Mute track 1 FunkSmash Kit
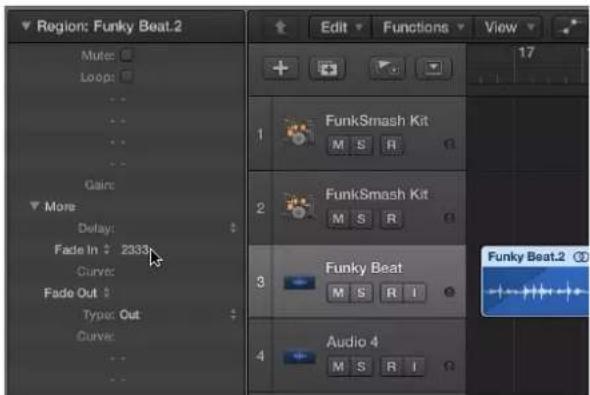The height and width of the screenshot is (395, 590). point(338,145)
